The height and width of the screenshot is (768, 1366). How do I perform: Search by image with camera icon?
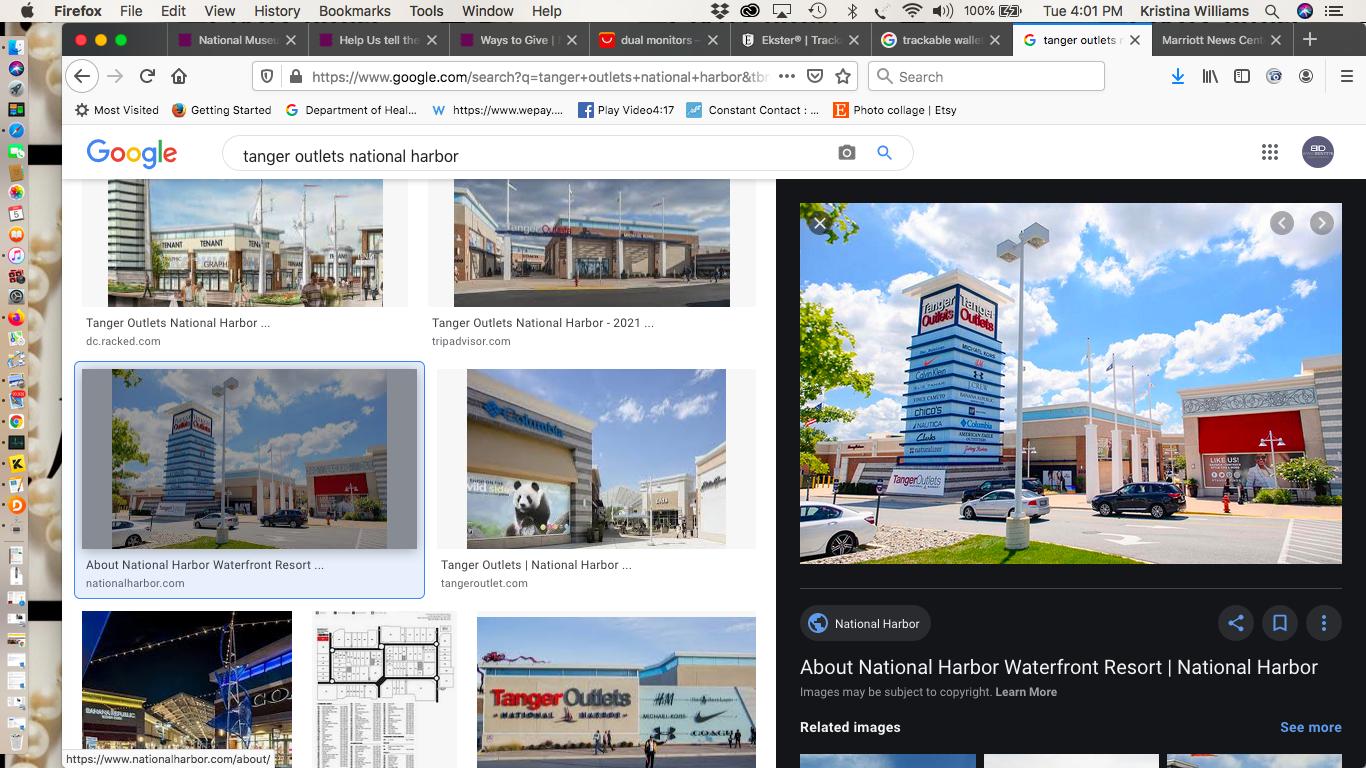coord(847,153)
